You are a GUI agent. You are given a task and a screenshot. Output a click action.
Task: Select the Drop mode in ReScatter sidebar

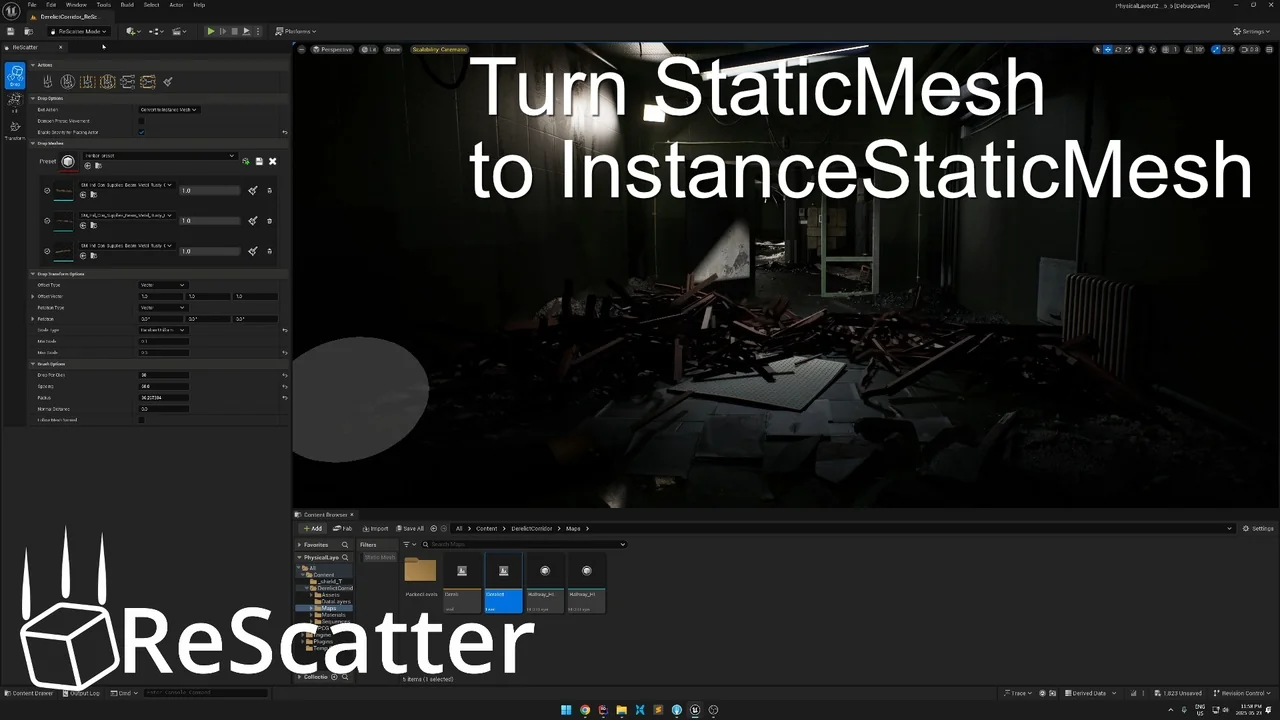click(15, 76)
